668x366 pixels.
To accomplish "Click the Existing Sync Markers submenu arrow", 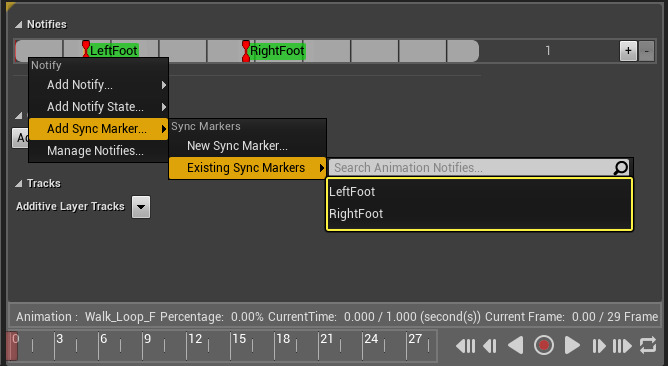I will 322,168.
